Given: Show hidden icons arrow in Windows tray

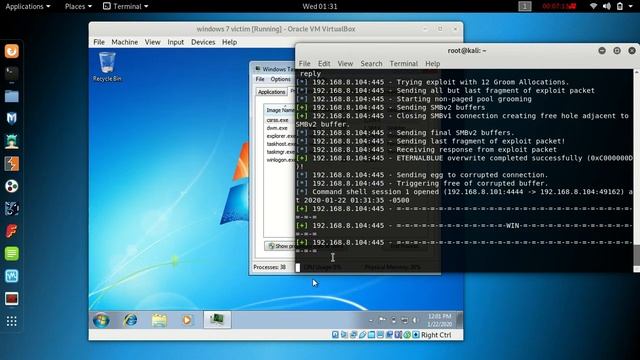Looking at the screenshot, I should 371,320.
